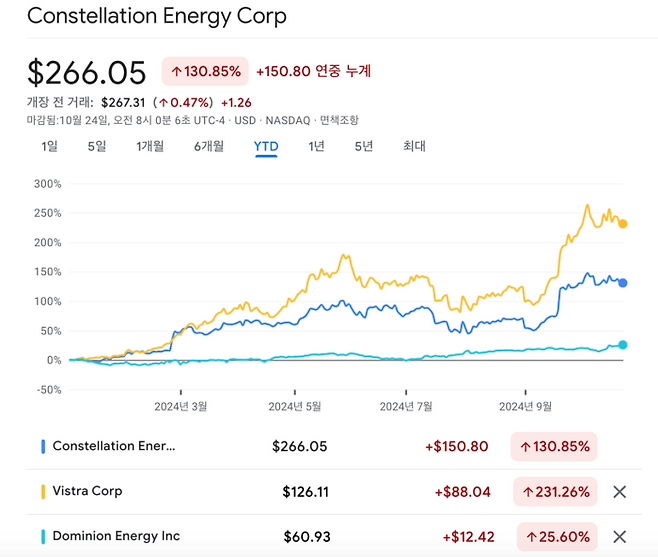This screenshot has width=658, height=557.
Task: Click the Vistra Corp yellow color marker
Action: coord(43,491)
